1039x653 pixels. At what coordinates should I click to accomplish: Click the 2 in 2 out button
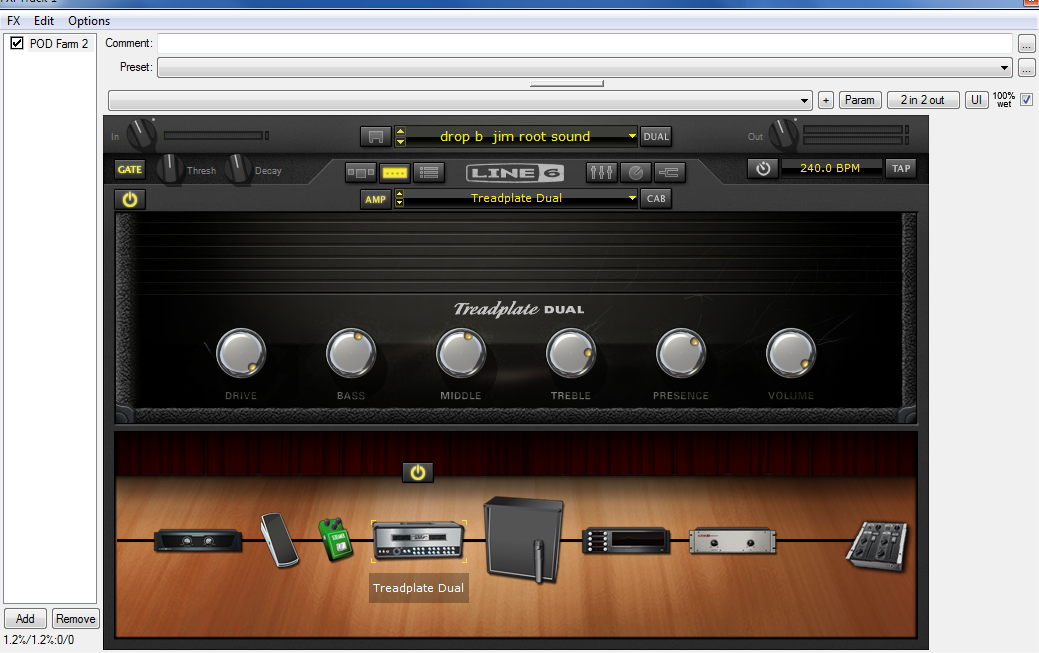922,100
